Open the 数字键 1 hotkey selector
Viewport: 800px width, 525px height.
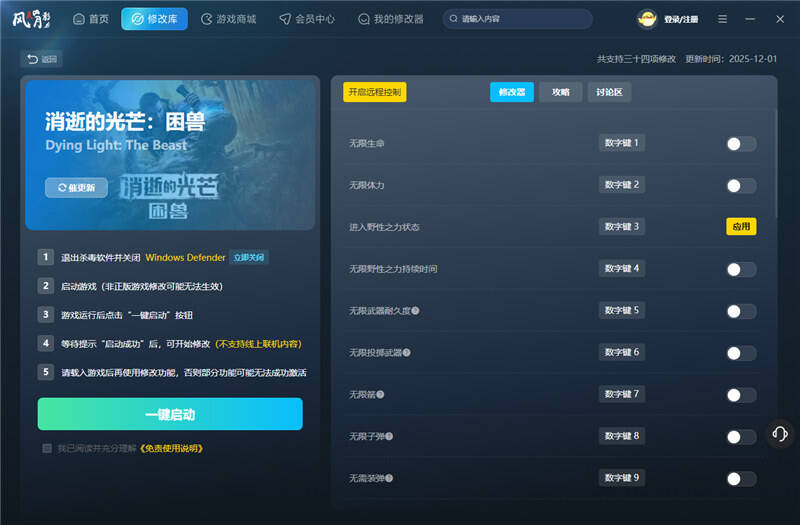coord(622,143)
